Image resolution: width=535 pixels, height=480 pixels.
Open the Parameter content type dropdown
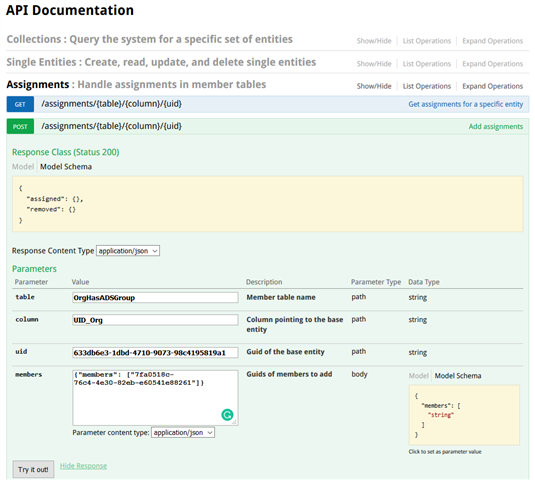click(183, 433)
